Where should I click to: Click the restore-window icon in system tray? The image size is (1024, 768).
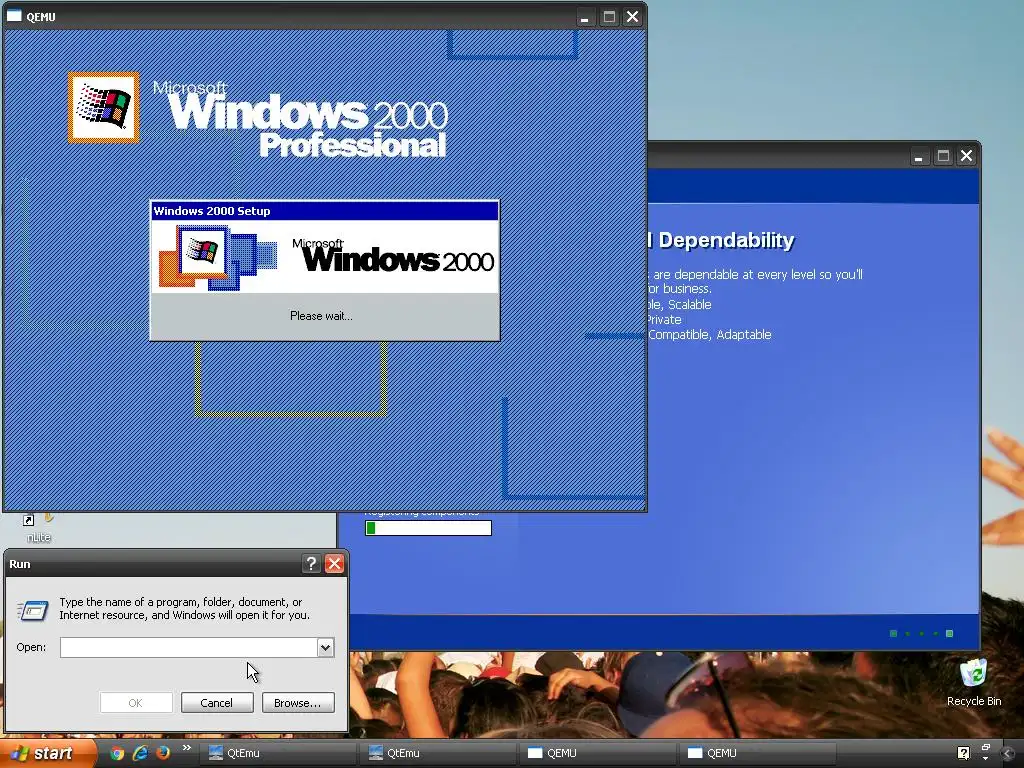tap(985, 748)
